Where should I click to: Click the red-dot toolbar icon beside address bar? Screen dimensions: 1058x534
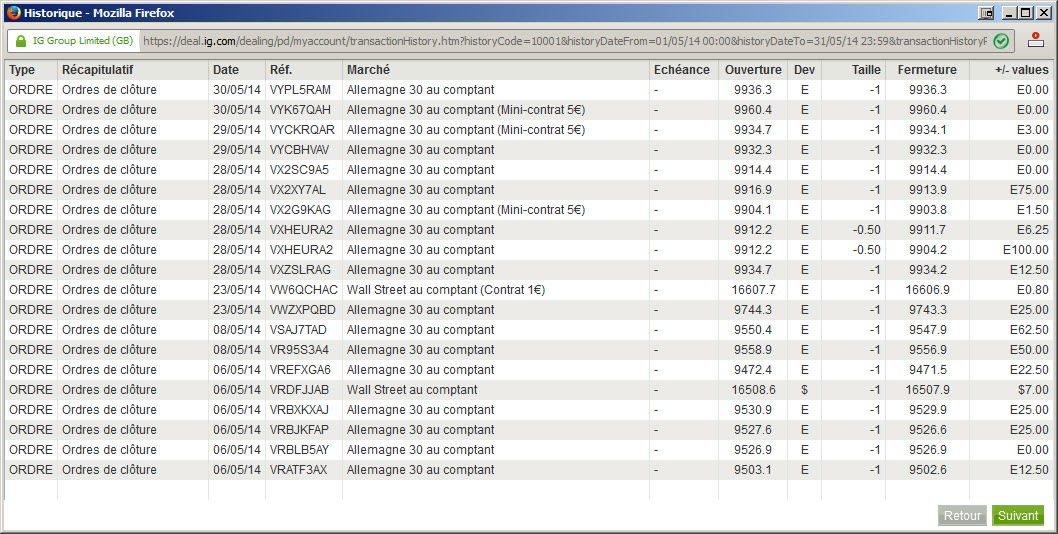click(1036, 41)
